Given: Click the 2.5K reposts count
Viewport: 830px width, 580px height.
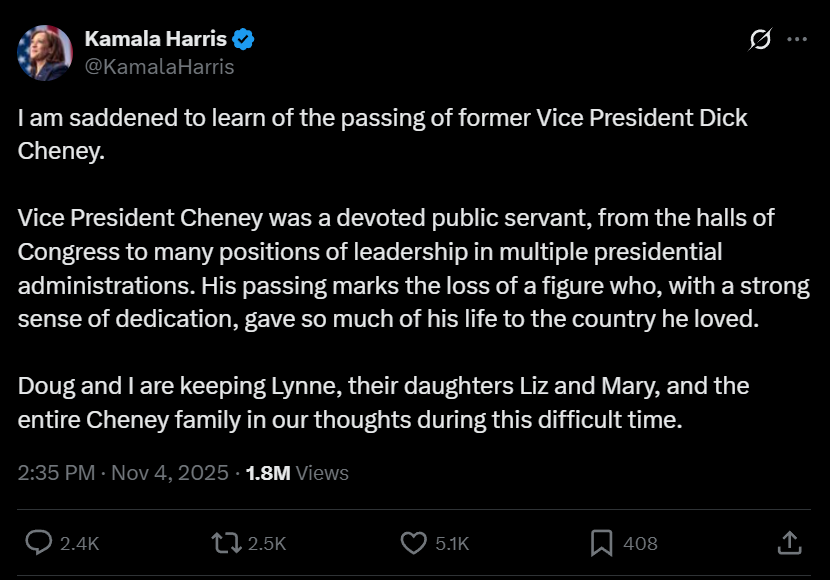Looking at the screenshot, I should point(267,544).
